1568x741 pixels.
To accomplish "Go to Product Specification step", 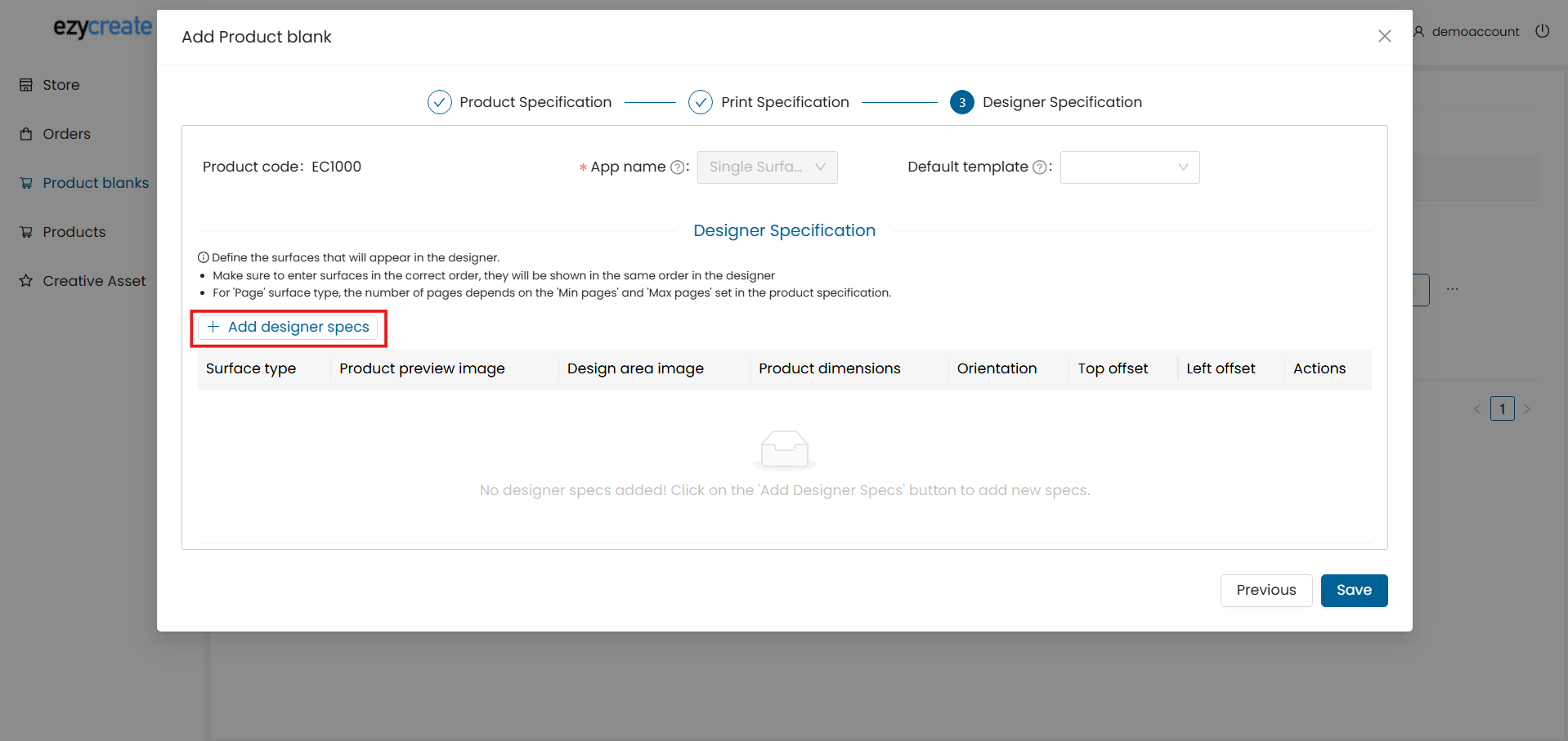I will point(440,102).
